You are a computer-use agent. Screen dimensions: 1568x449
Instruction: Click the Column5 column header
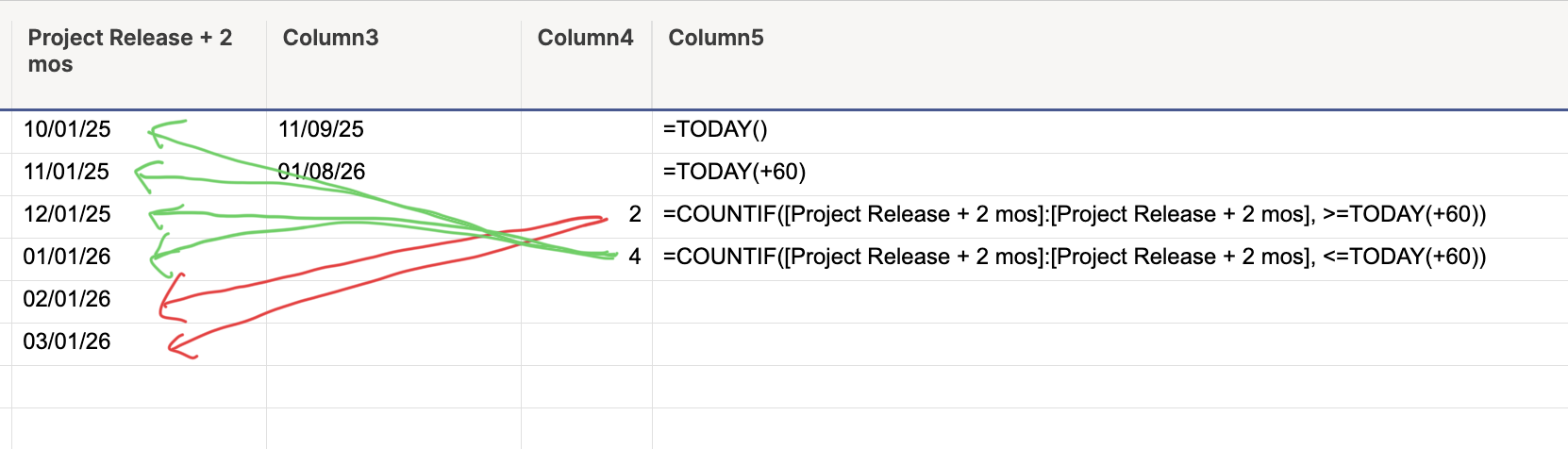click(716, 38)
